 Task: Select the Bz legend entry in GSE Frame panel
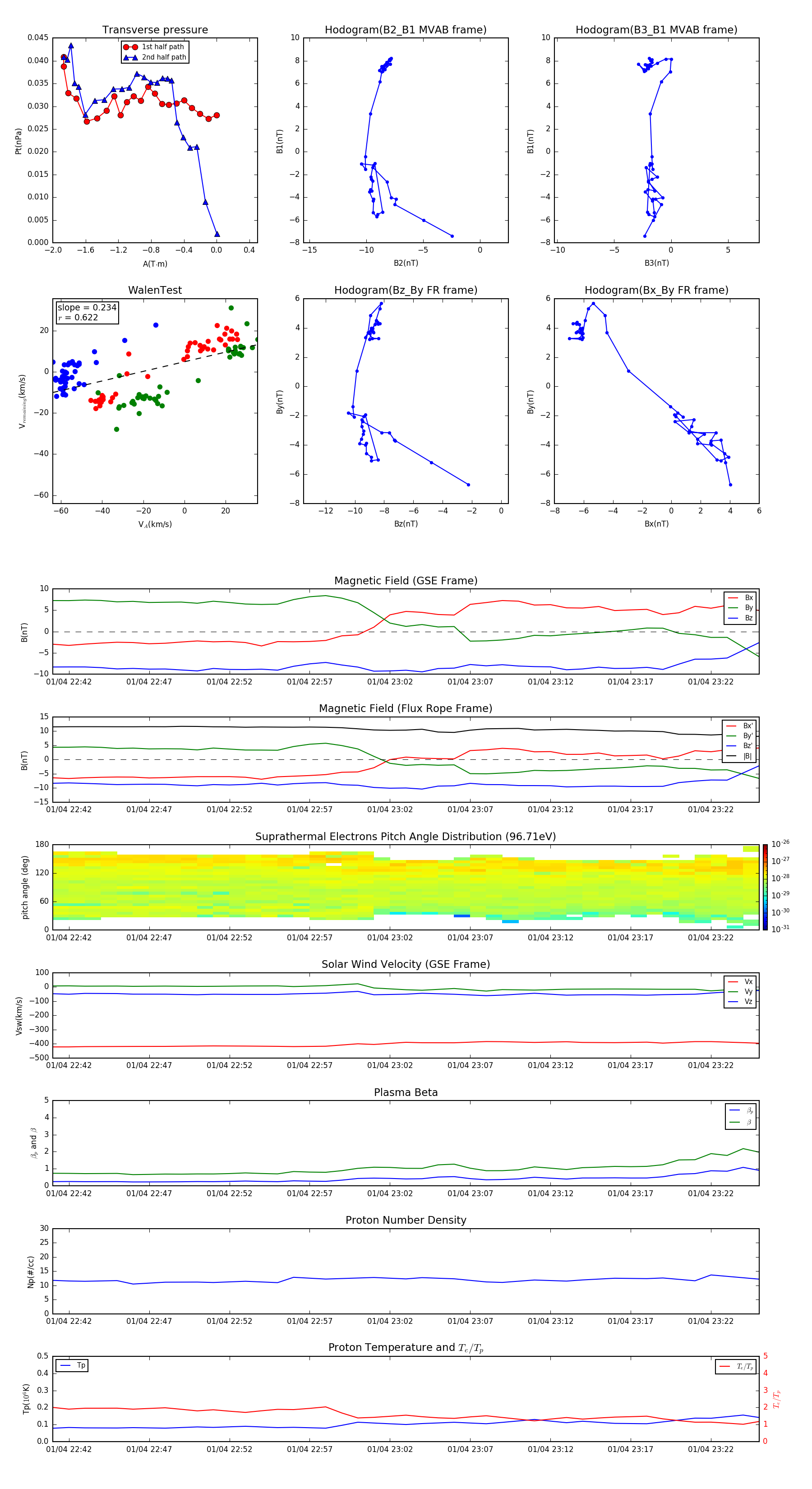pyautogui.click(x=740, y=618)
